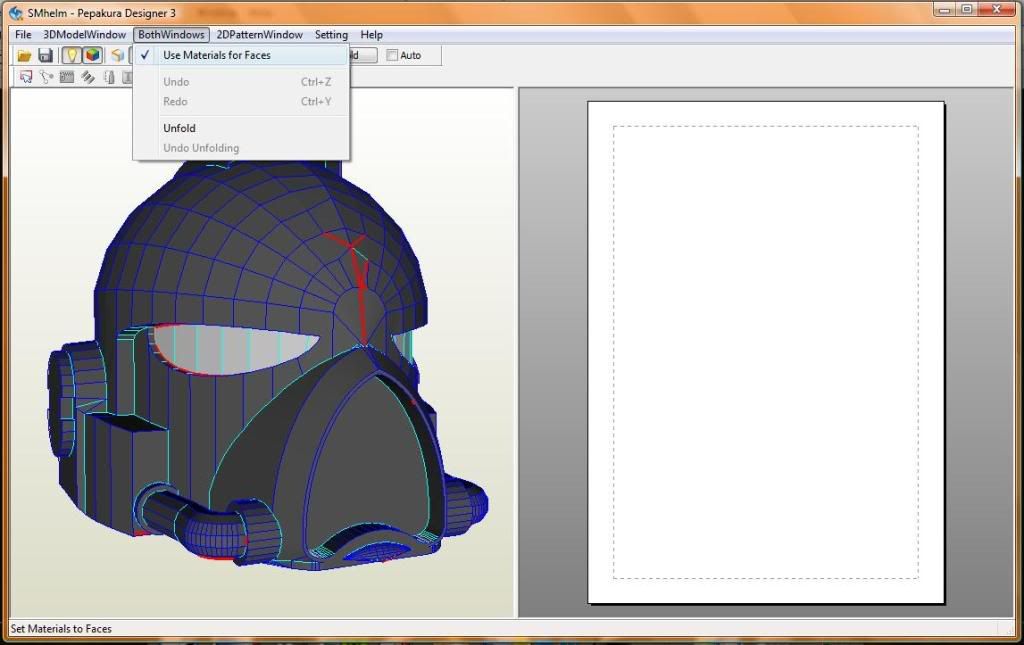Viewport: 1024px width, 645px height.
Task: Choose Unfold from the BothWindows menu
Action: pos(180,128)
